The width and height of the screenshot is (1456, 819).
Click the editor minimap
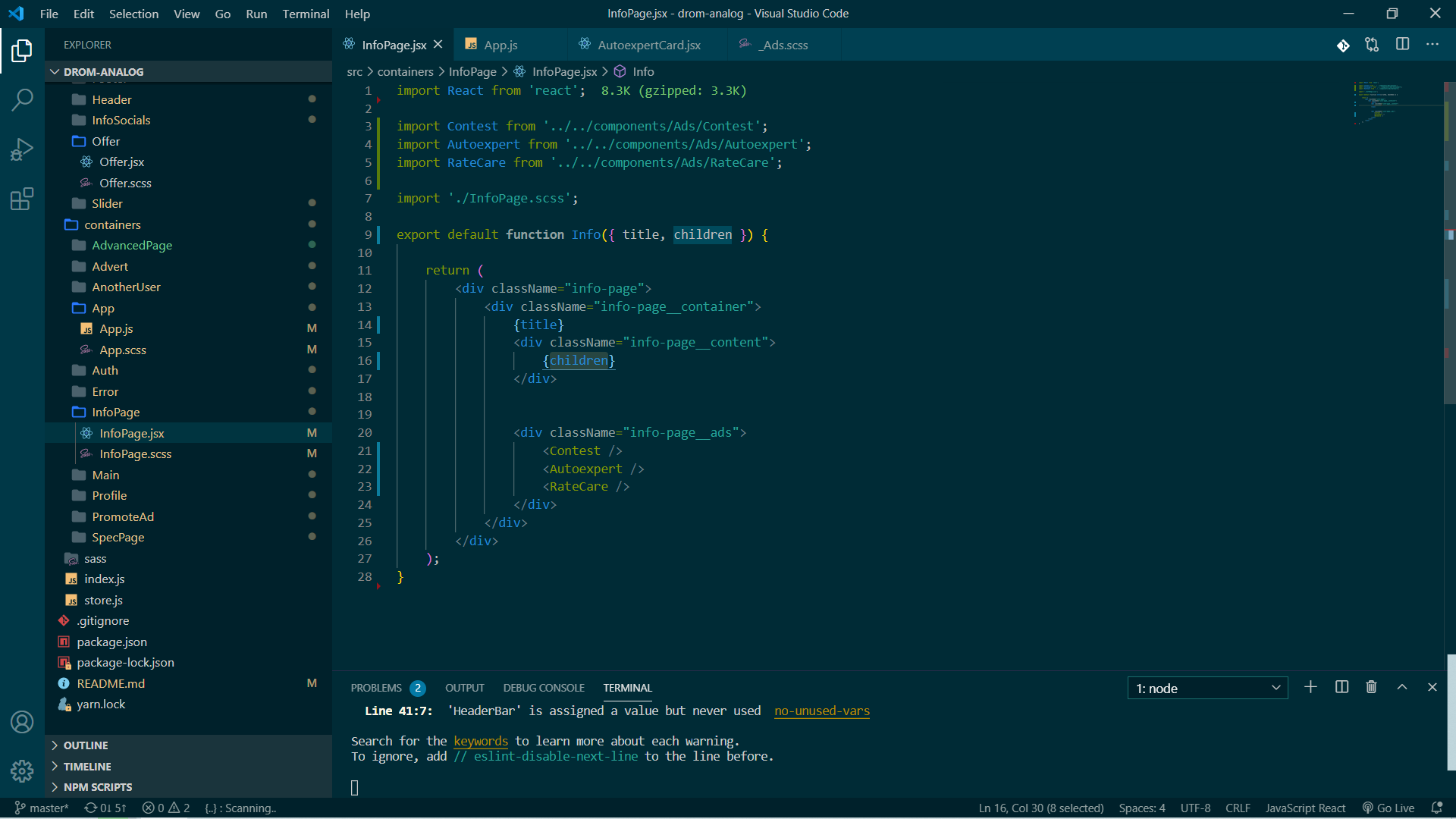[1398, 102]
